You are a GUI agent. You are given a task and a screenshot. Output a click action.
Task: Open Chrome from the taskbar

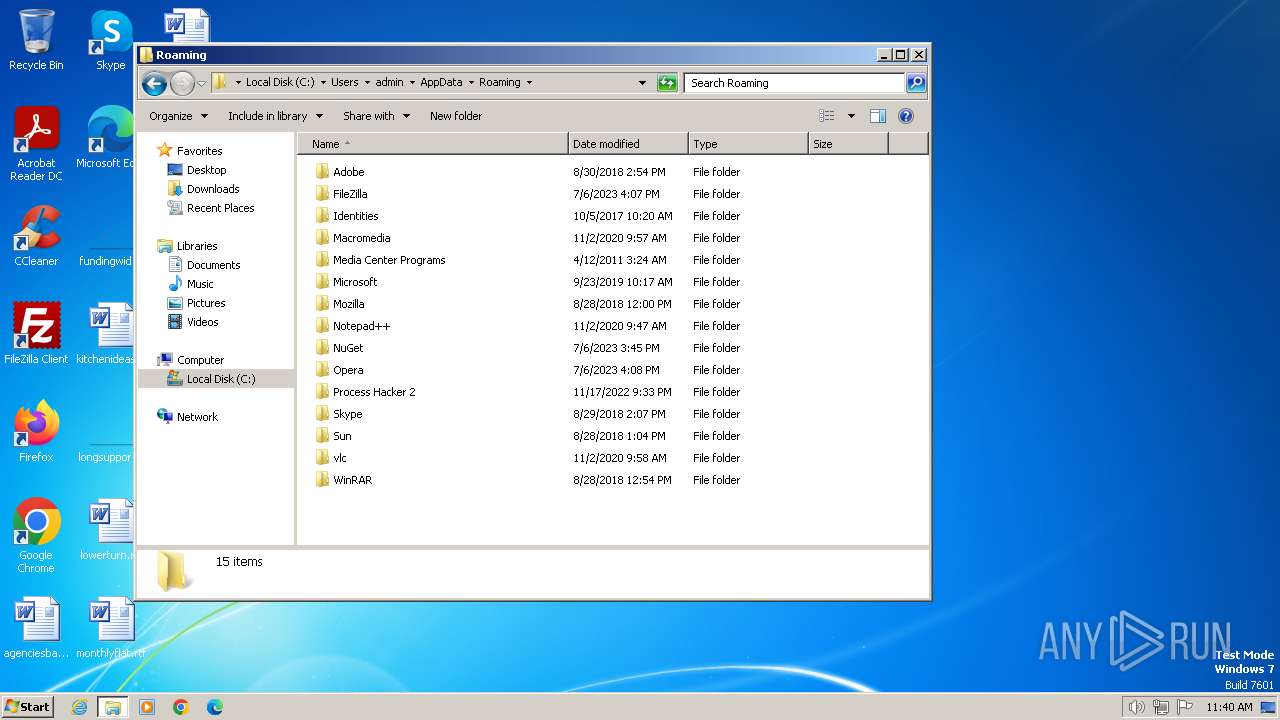point(181,707)
